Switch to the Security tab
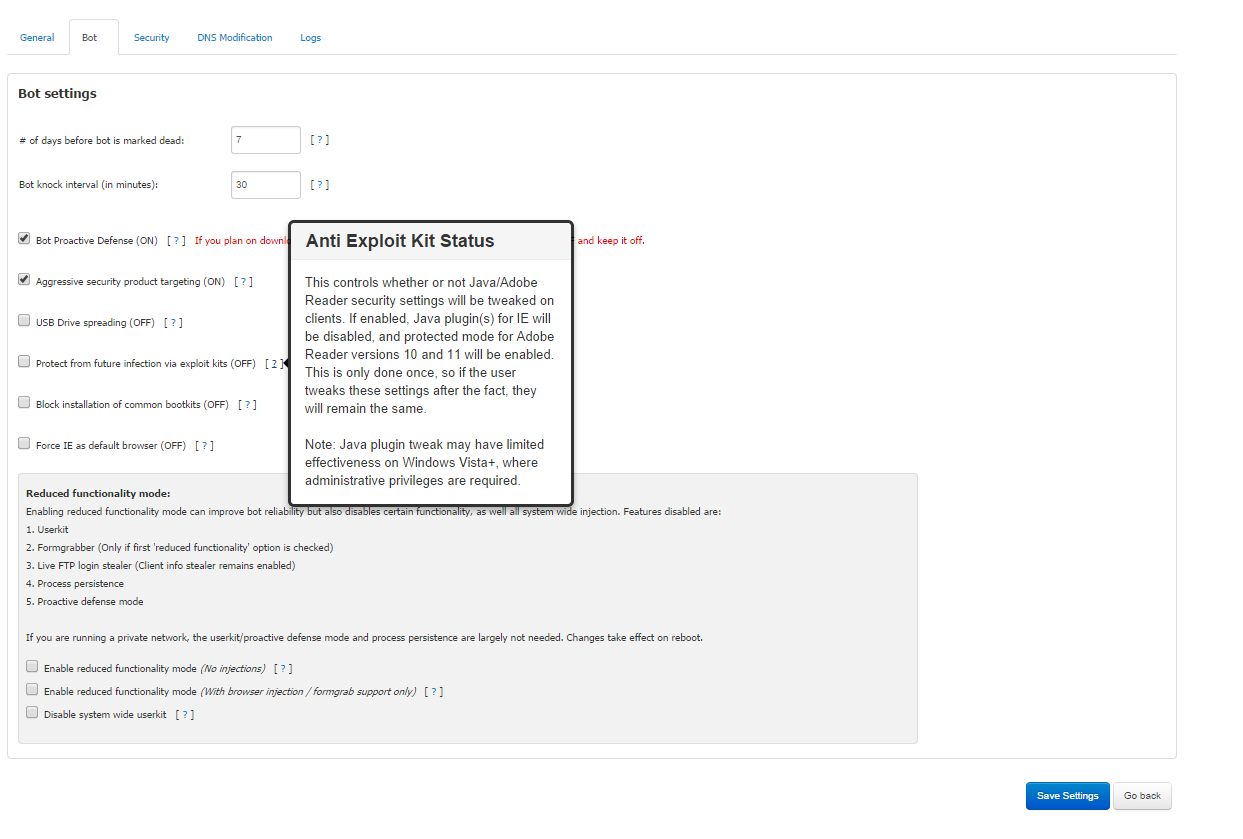Viewport: 1243px width, 839px height. point(152,38)
